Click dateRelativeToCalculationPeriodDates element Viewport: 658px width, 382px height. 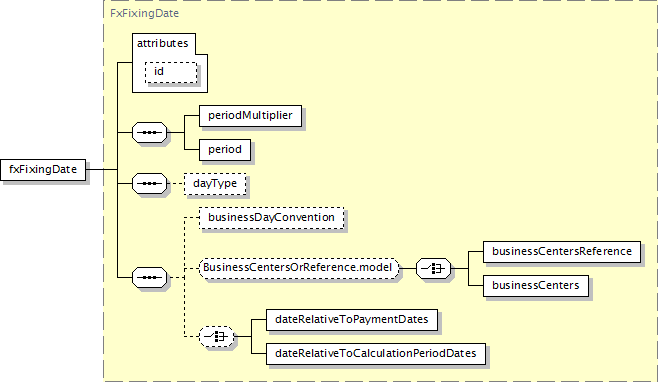point(376,354)
